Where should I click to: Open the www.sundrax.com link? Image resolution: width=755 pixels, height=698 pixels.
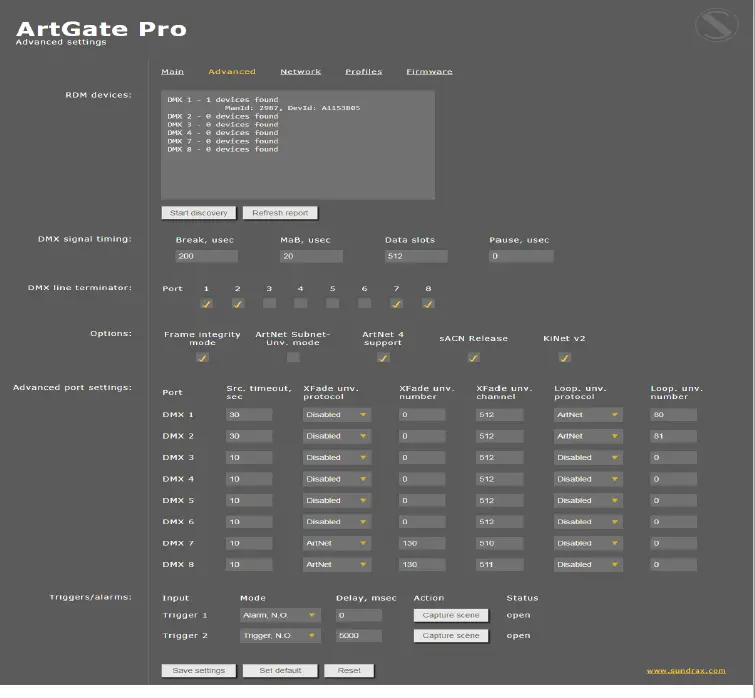click(686, 671)
